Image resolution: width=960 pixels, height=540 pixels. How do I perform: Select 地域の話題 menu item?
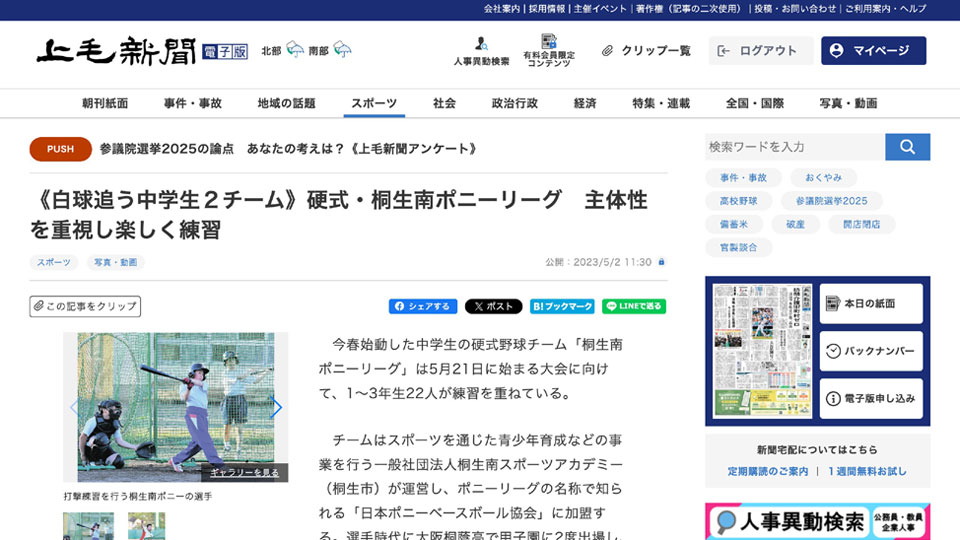point(286,103)
